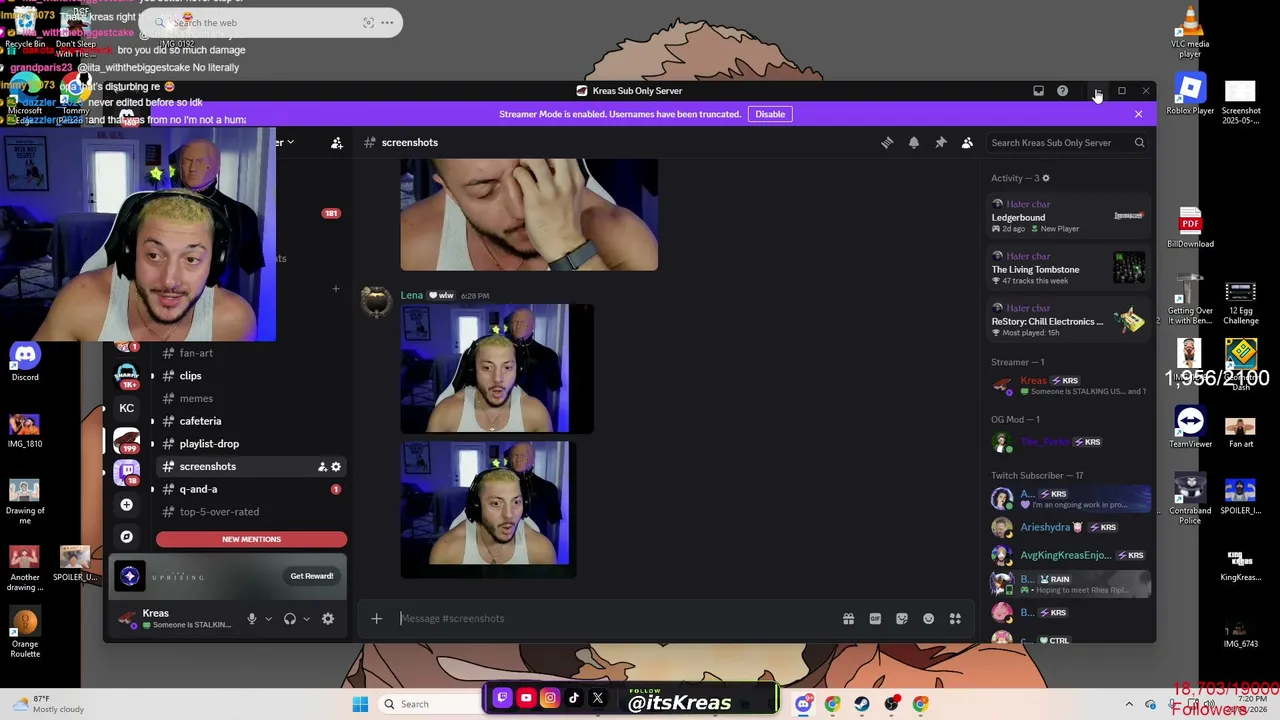Create invite for screenshots channel

point(322,467)
